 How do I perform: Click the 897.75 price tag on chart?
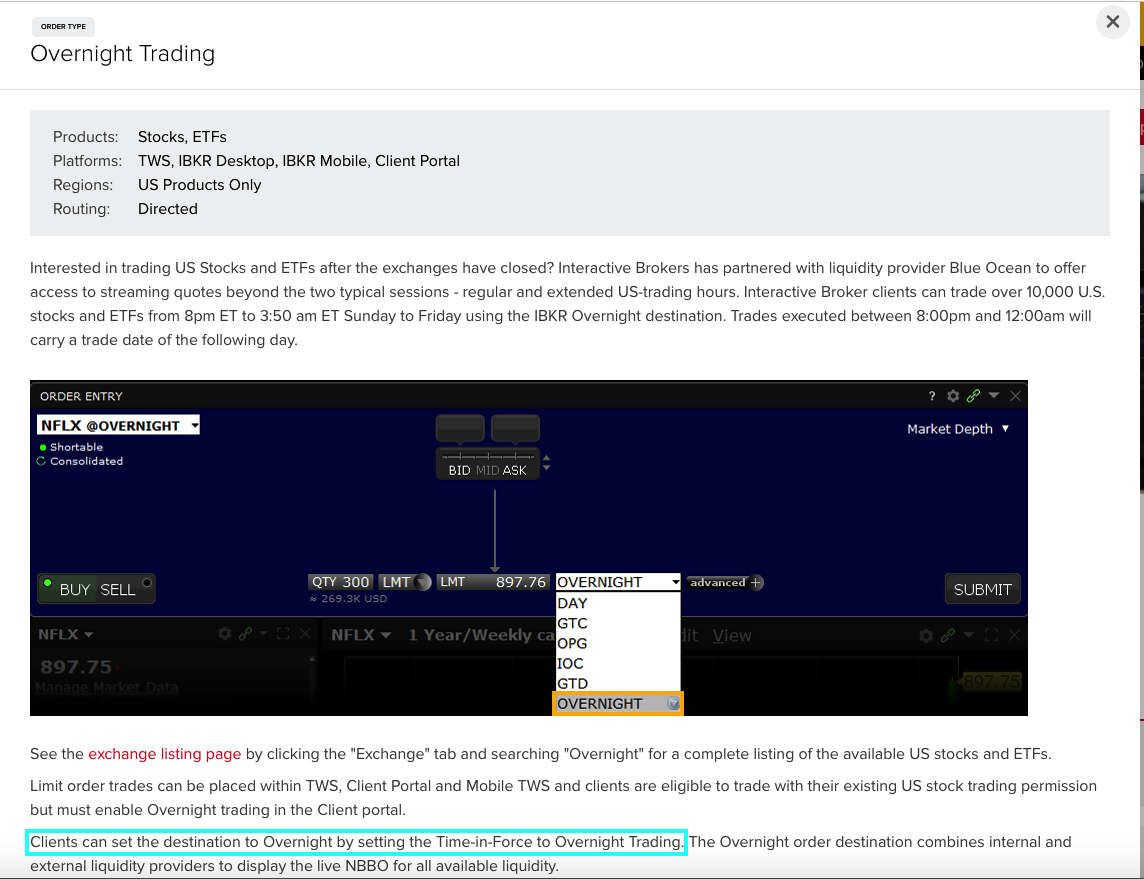pos(992,681)
